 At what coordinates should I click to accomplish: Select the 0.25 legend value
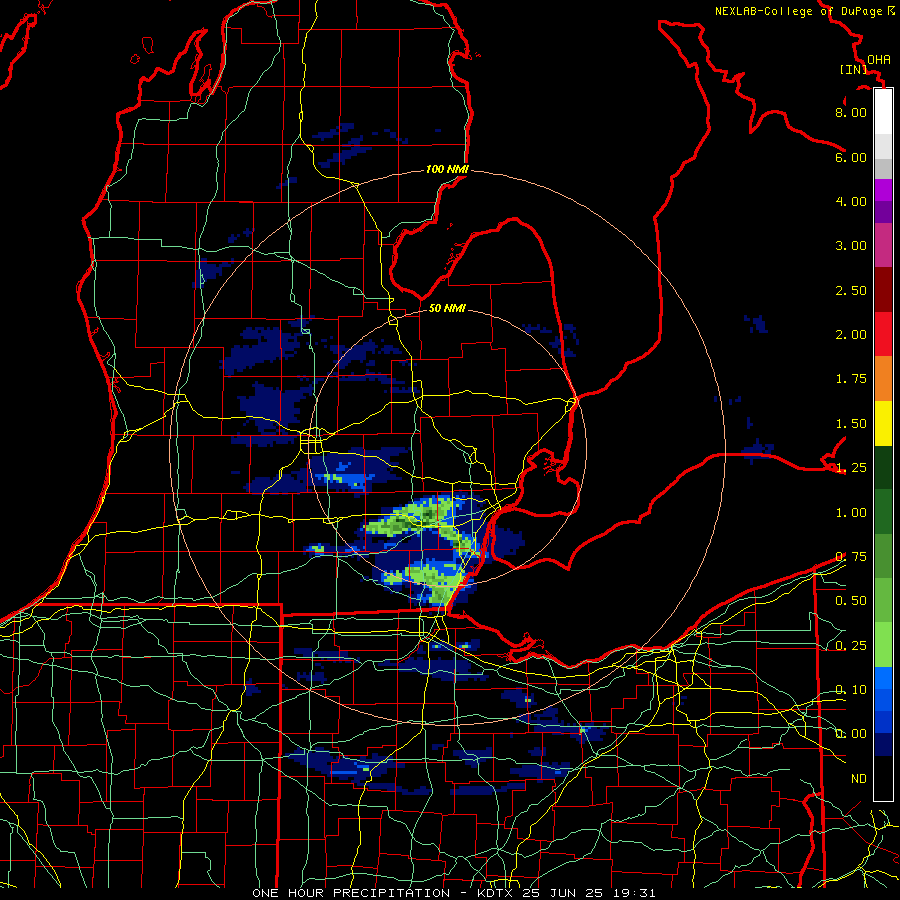(x=851, y=646)
